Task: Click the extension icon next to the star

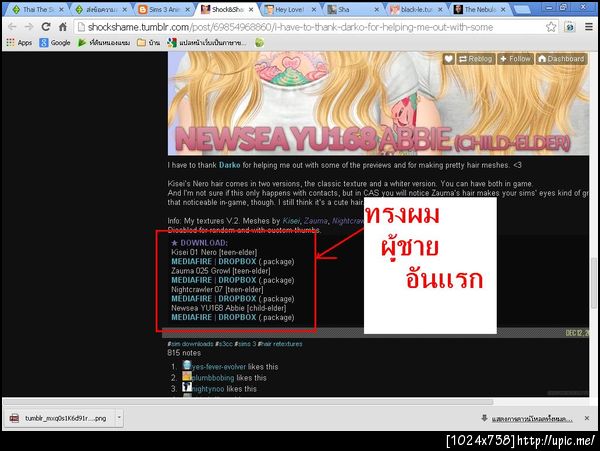Action: point(570,27)
